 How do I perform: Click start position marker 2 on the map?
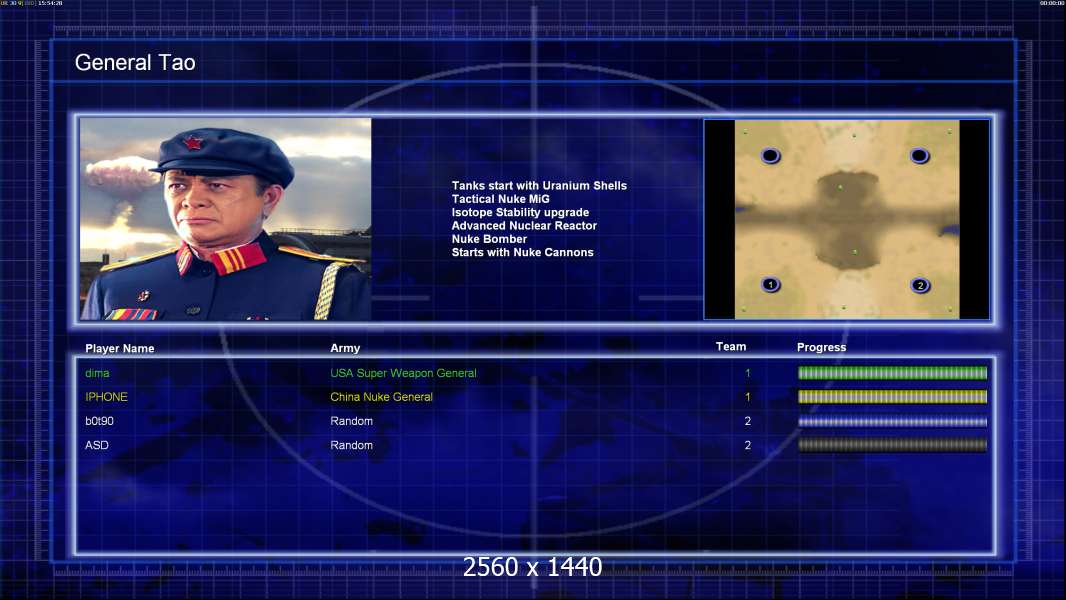pyautogui.click(x=920, y=285)
